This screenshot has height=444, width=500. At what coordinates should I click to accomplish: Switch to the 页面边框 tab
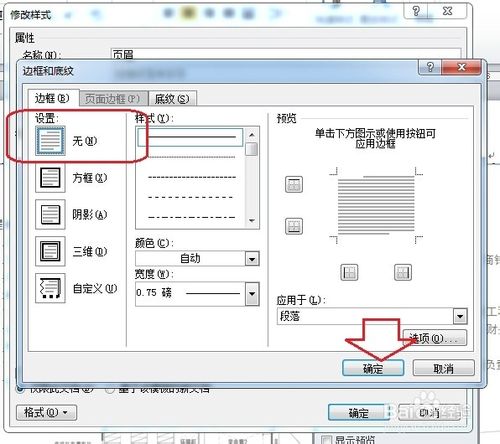(113, 99)
